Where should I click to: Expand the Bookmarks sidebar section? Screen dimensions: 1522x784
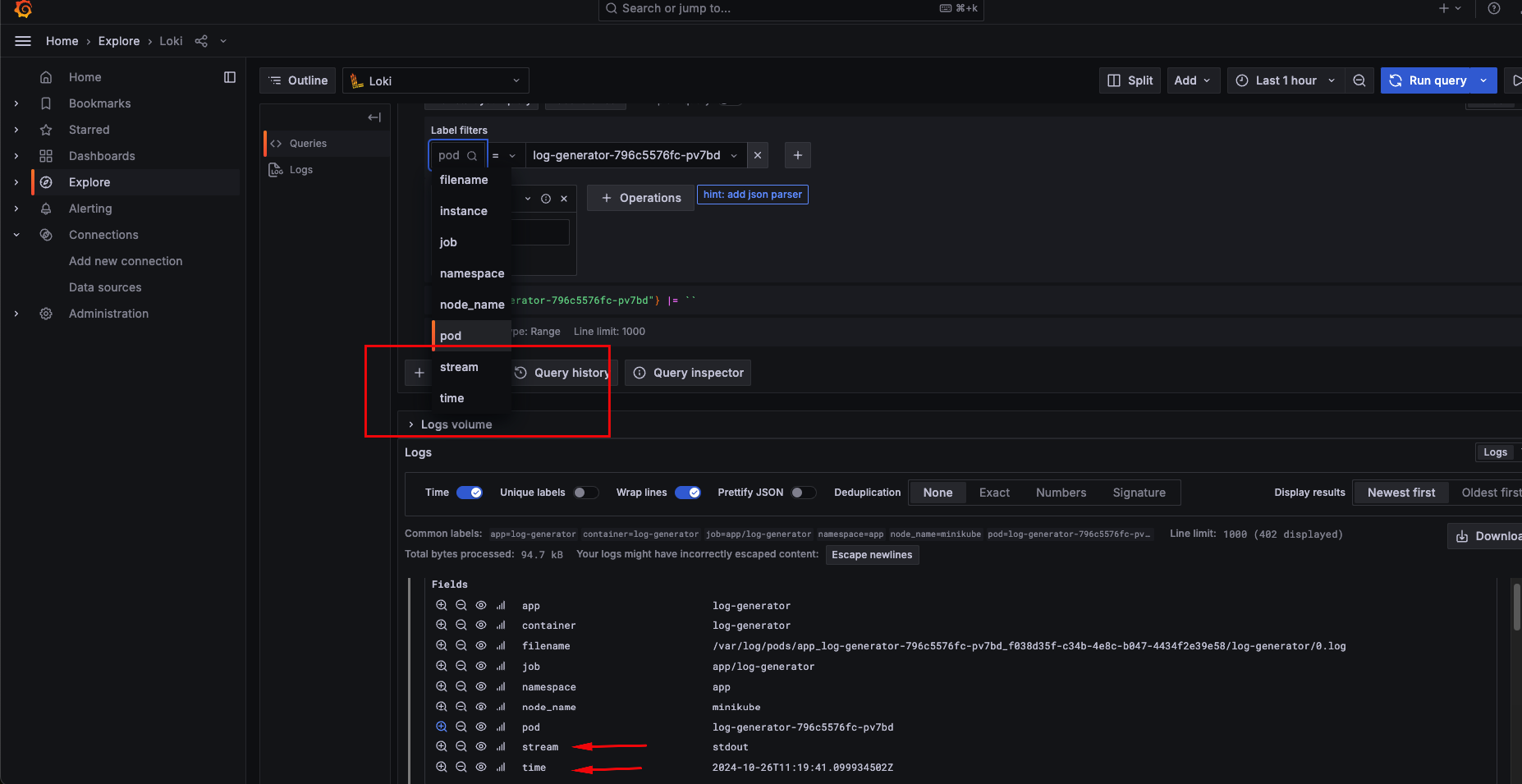click(x=16, y=103)
